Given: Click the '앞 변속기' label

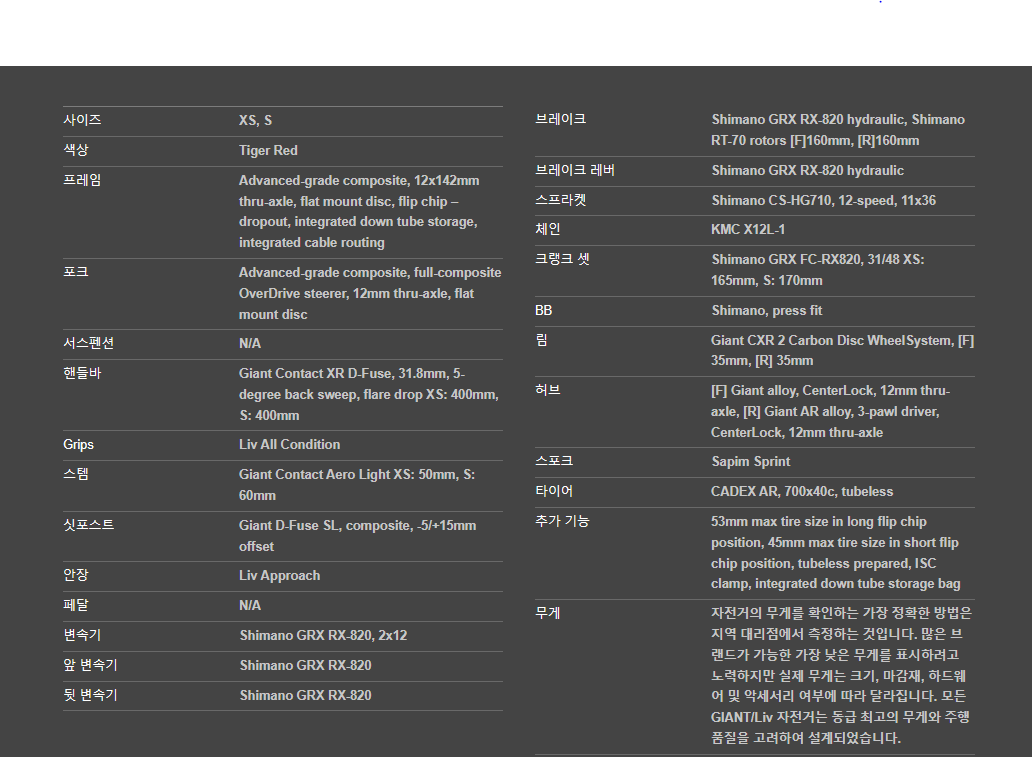Looking at the screenshot, I should point(90,665).
